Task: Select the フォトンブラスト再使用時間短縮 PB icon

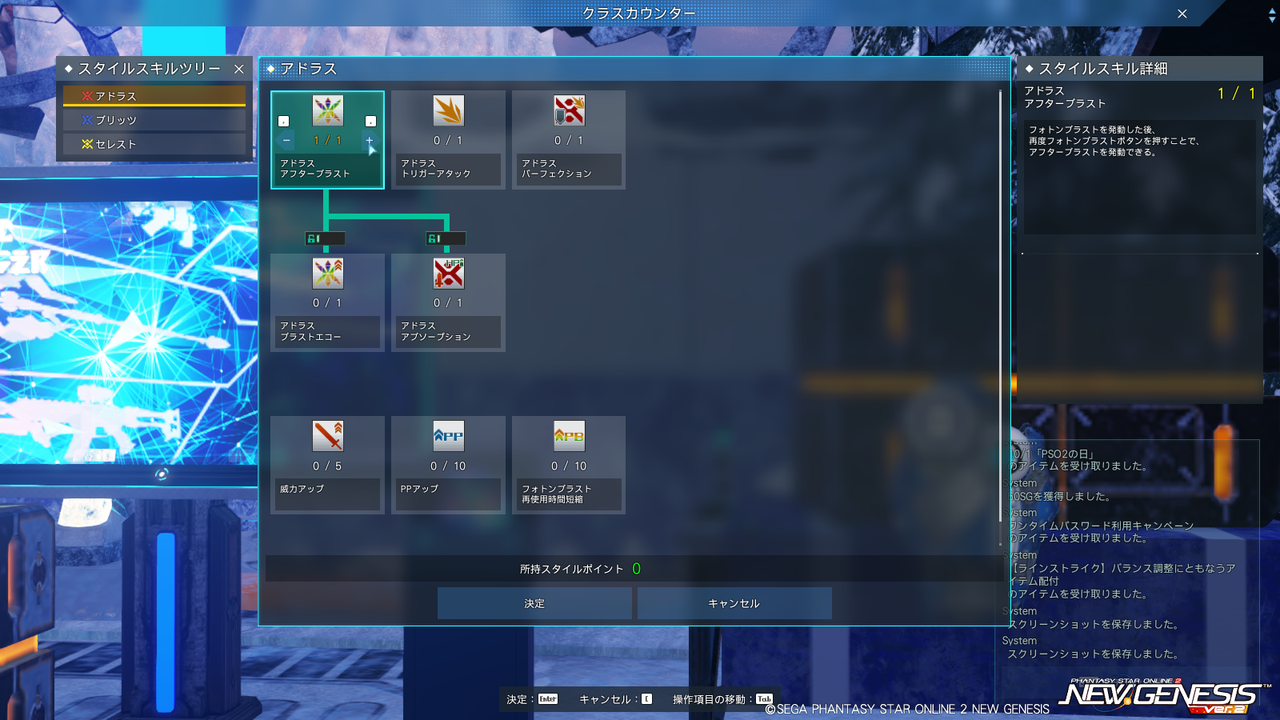Action: tap(569, 436)
